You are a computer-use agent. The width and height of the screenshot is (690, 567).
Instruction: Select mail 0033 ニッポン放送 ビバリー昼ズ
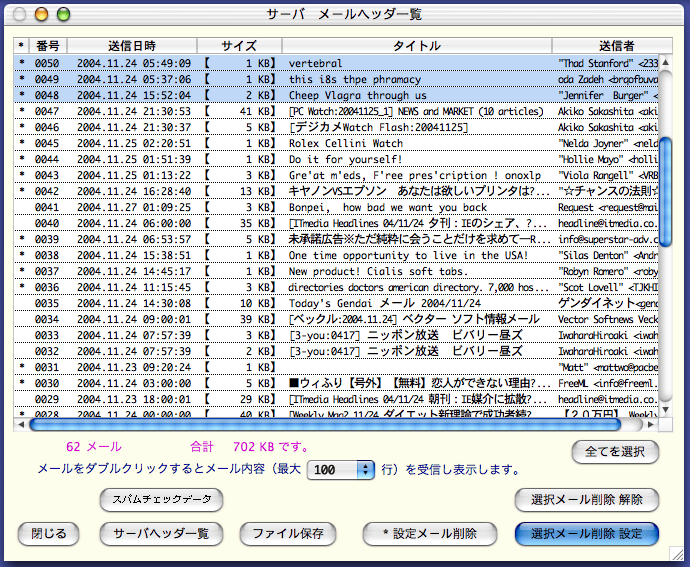tap(336, 335)
